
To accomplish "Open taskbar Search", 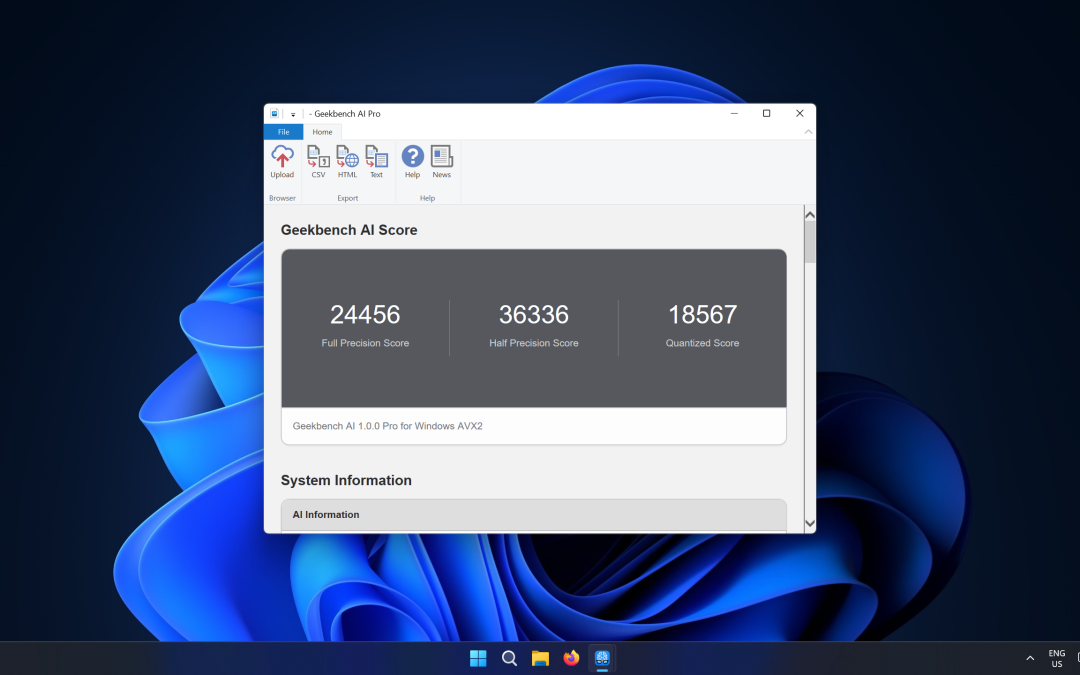I will point(509,658).
